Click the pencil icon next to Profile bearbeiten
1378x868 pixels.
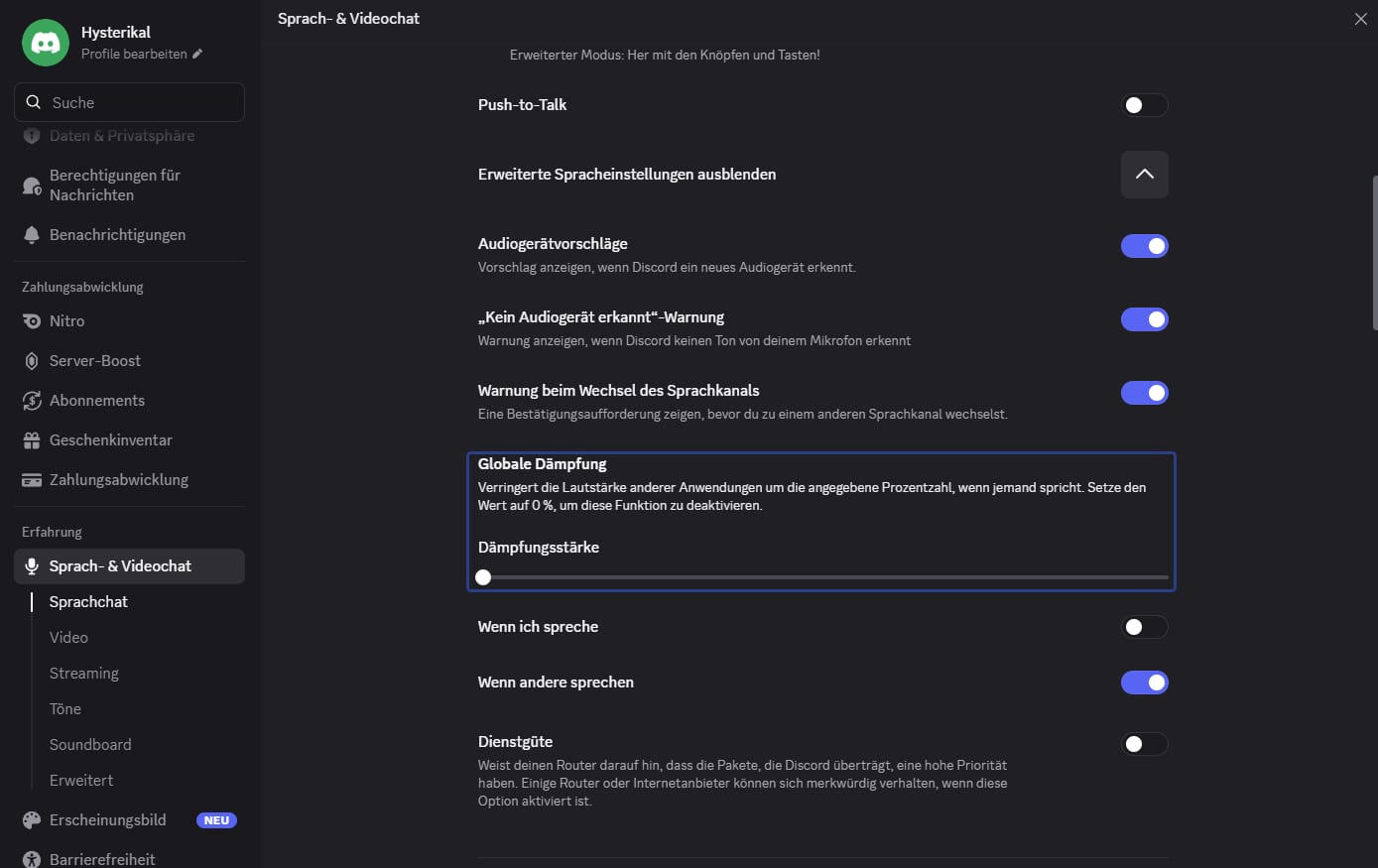click(x=197, y=54)
